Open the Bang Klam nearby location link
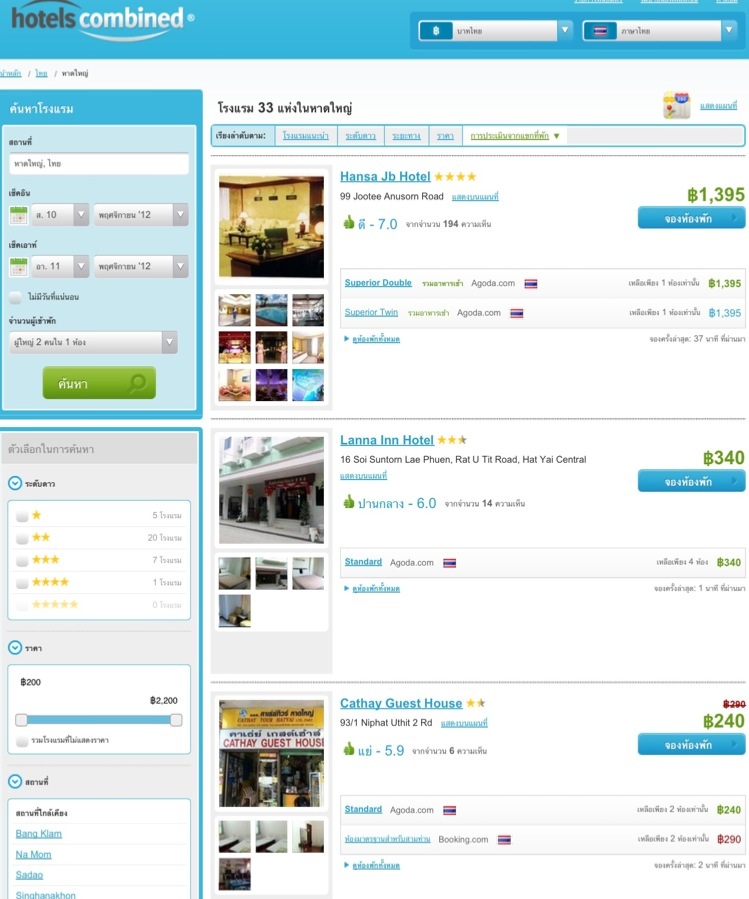 coord(38,834)
